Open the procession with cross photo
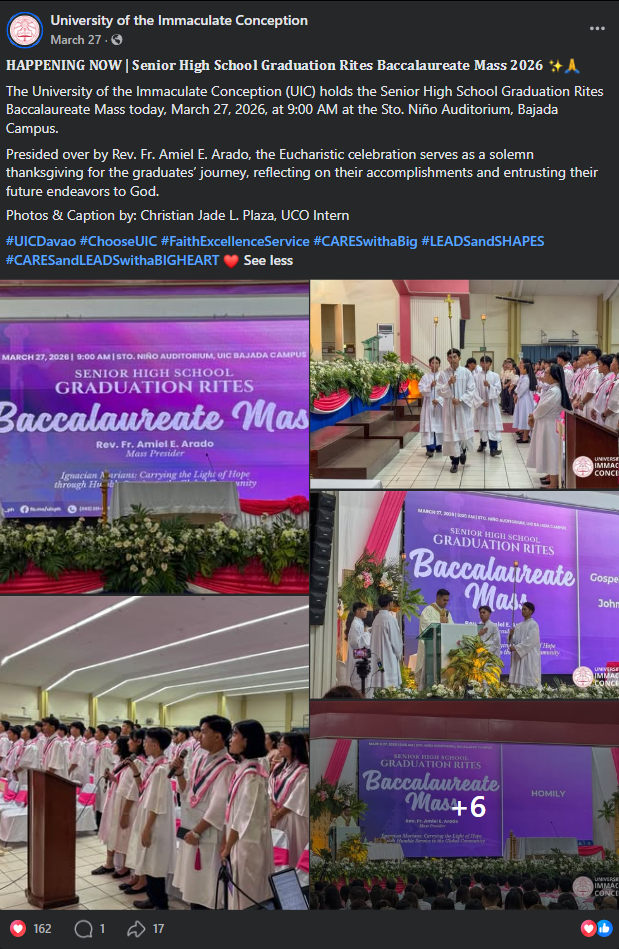Screen dimensions: 619x949 465,384
